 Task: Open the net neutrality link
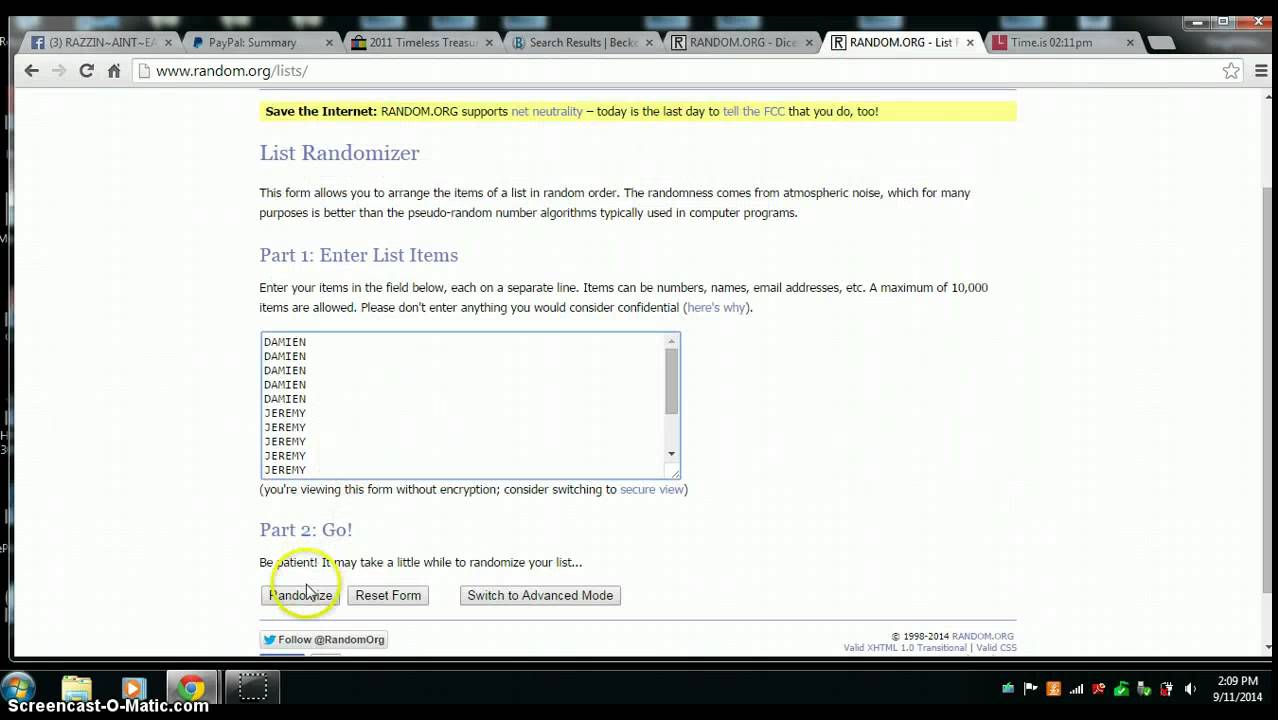pyautogui.click(x=547, y=112)
